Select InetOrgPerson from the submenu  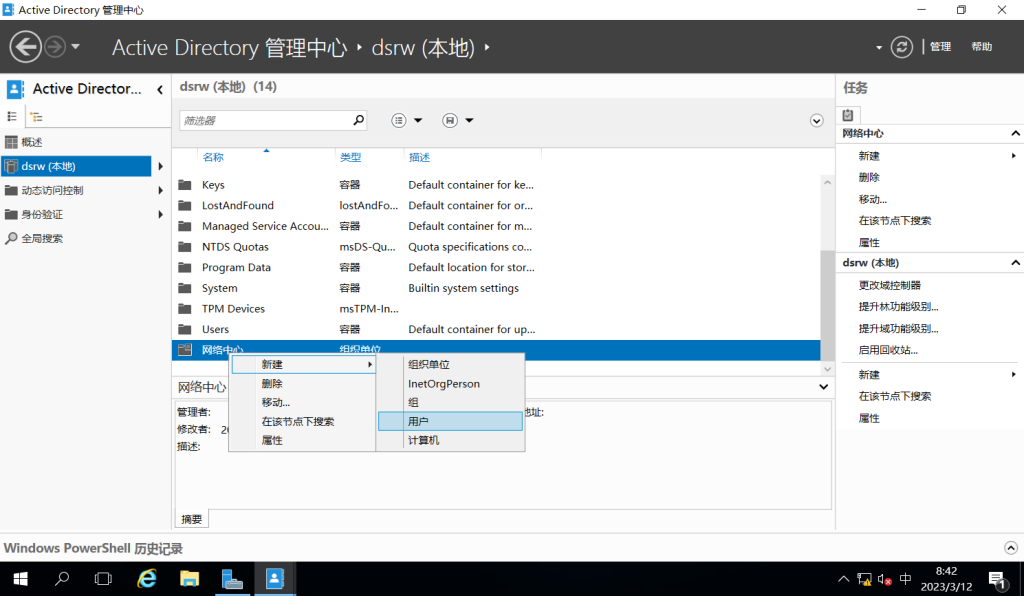click(451, 384)
